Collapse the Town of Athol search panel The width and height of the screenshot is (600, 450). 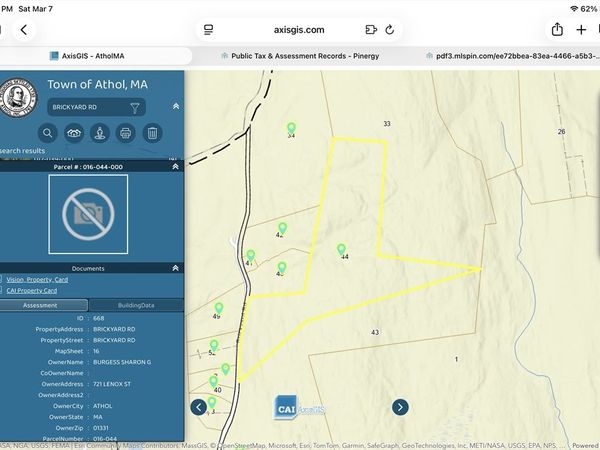(176, 105)
